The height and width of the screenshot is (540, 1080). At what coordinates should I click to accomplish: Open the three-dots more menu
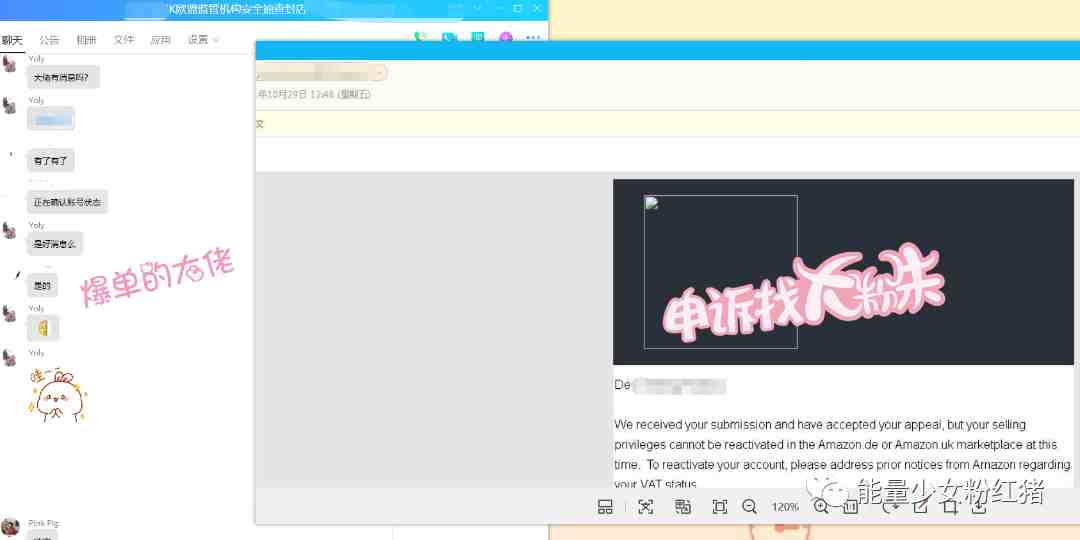533,37
